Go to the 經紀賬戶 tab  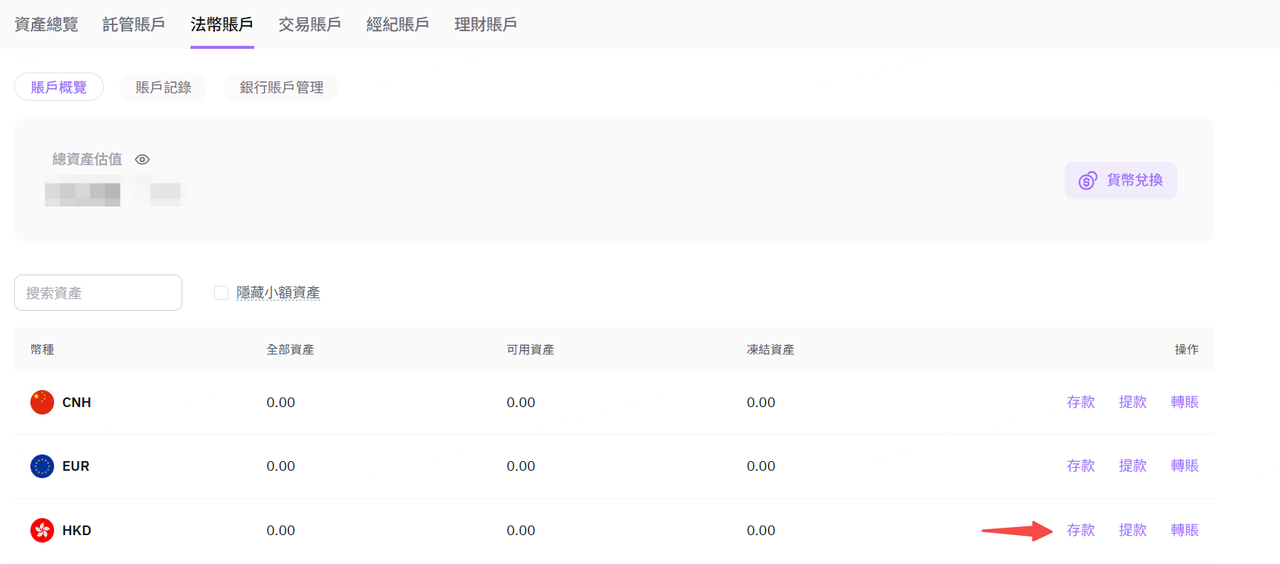[398, 24]
